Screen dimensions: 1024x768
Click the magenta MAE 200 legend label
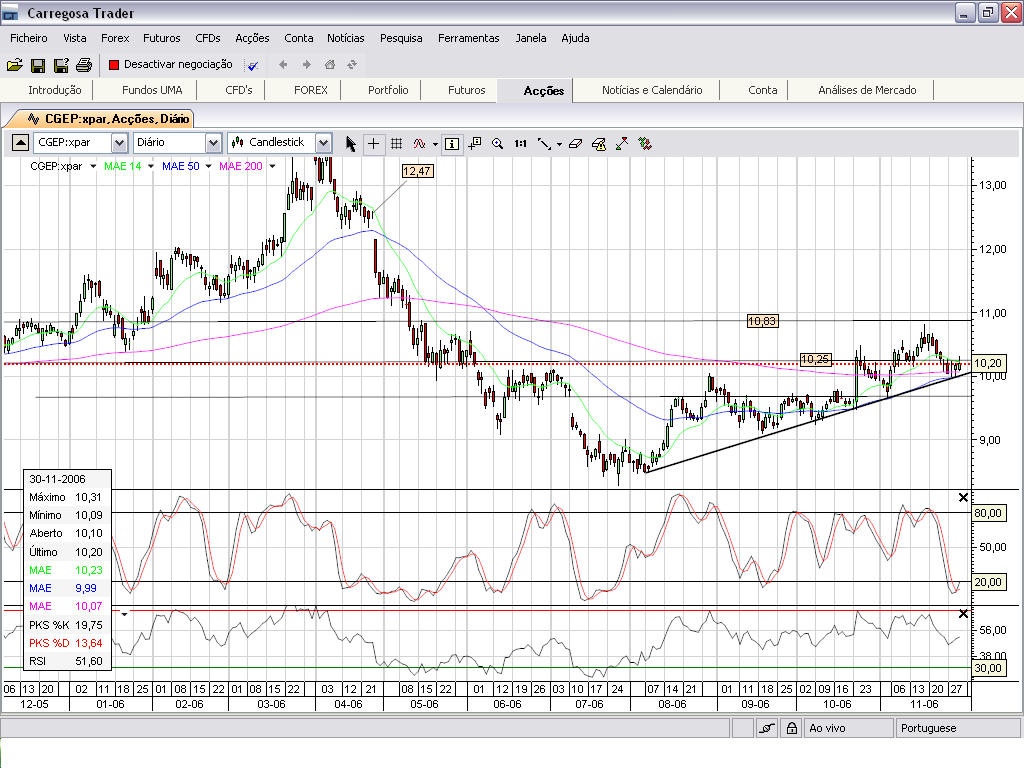click(x=240, y=166)
